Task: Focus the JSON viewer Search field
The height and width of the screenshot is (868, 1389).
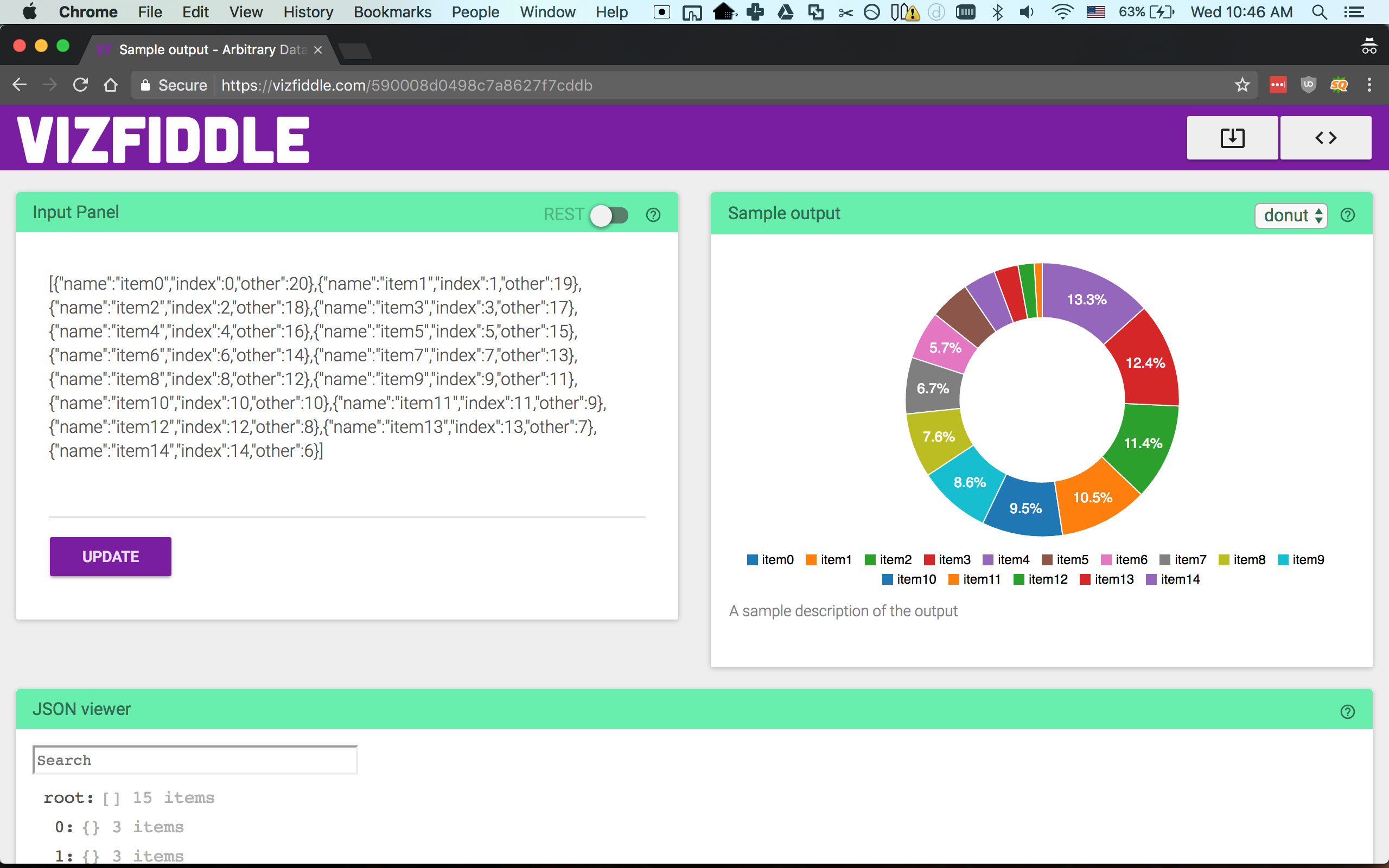Action: (195, 760)
